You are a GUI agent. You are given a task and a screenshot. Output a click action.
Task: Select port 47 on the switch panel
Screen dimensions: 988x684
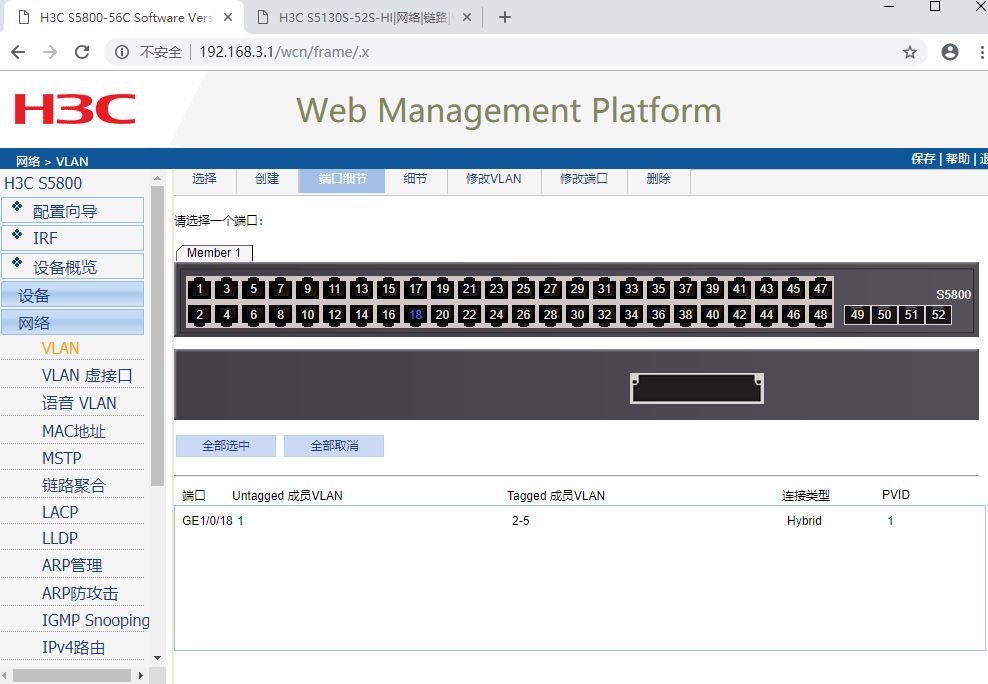coord(820,288)
